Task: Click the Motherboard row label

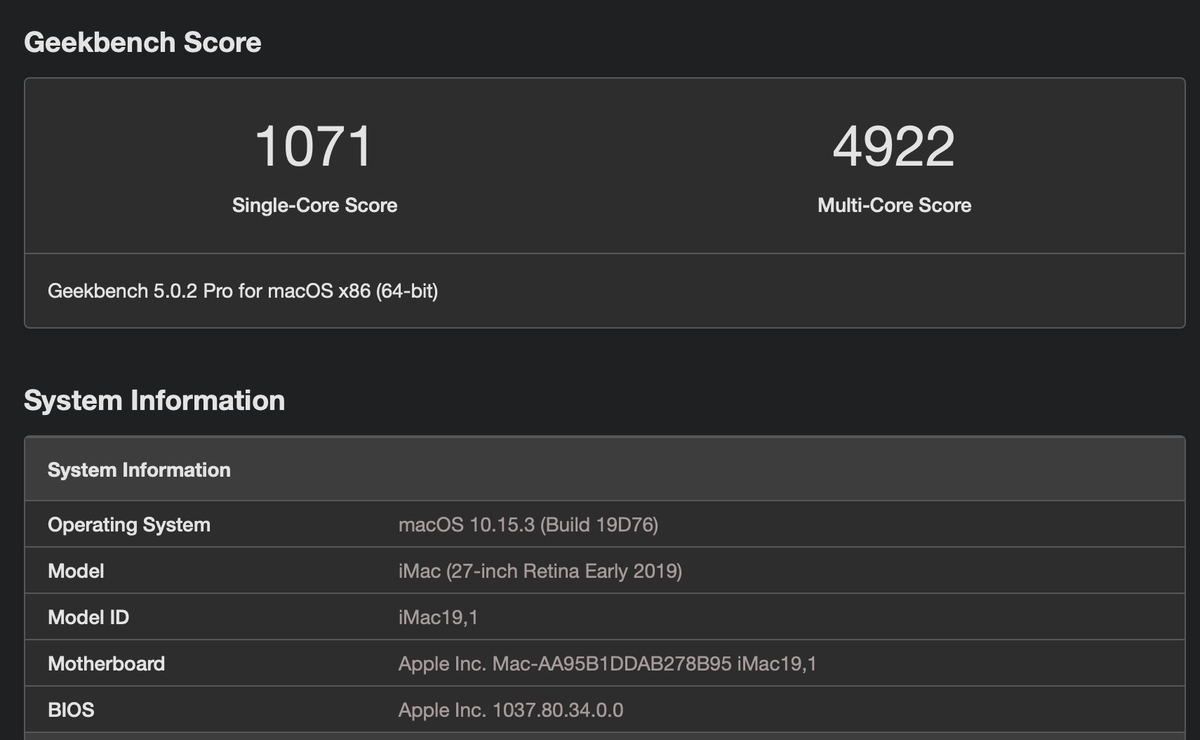Action: (106, 663)
